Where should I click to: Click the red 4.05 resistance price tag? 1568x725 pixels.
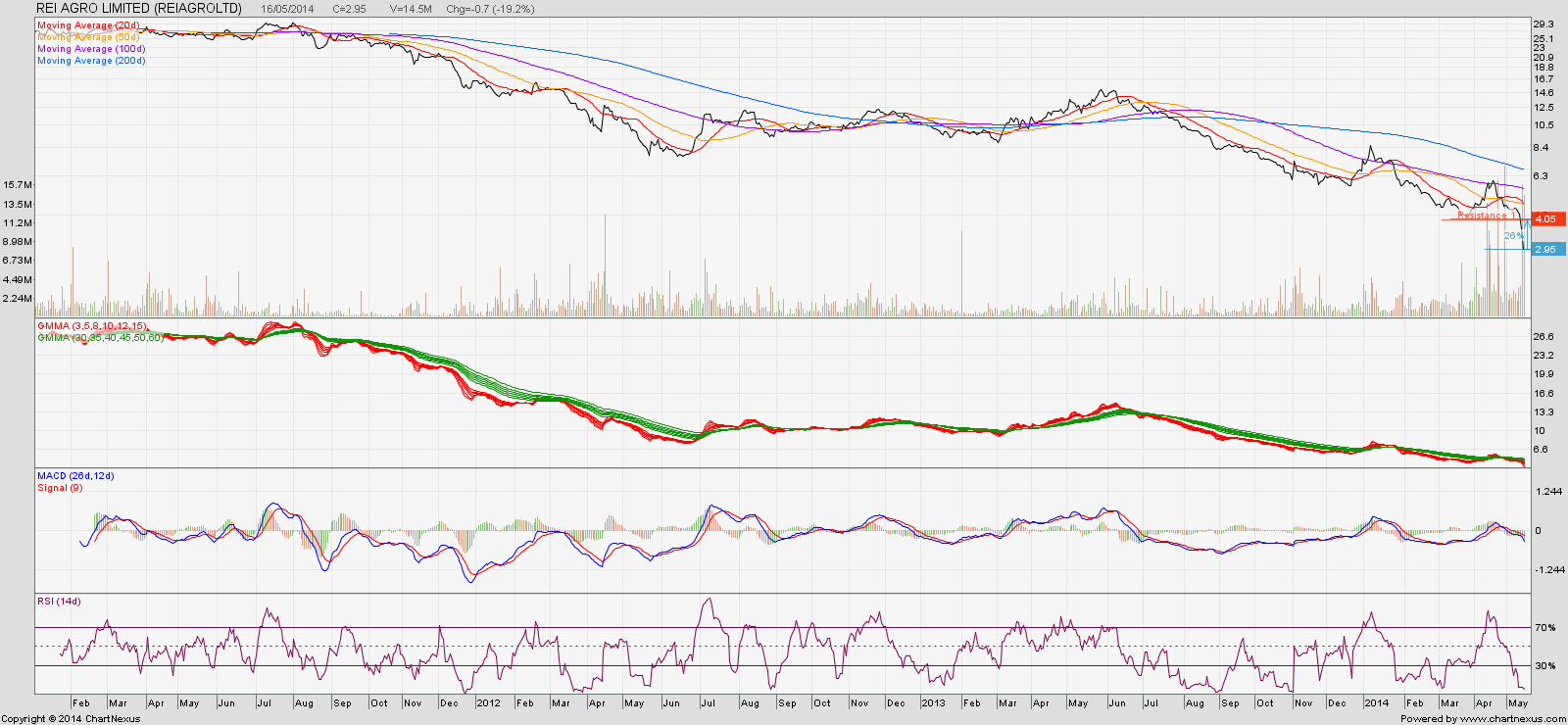[1547, 219]
